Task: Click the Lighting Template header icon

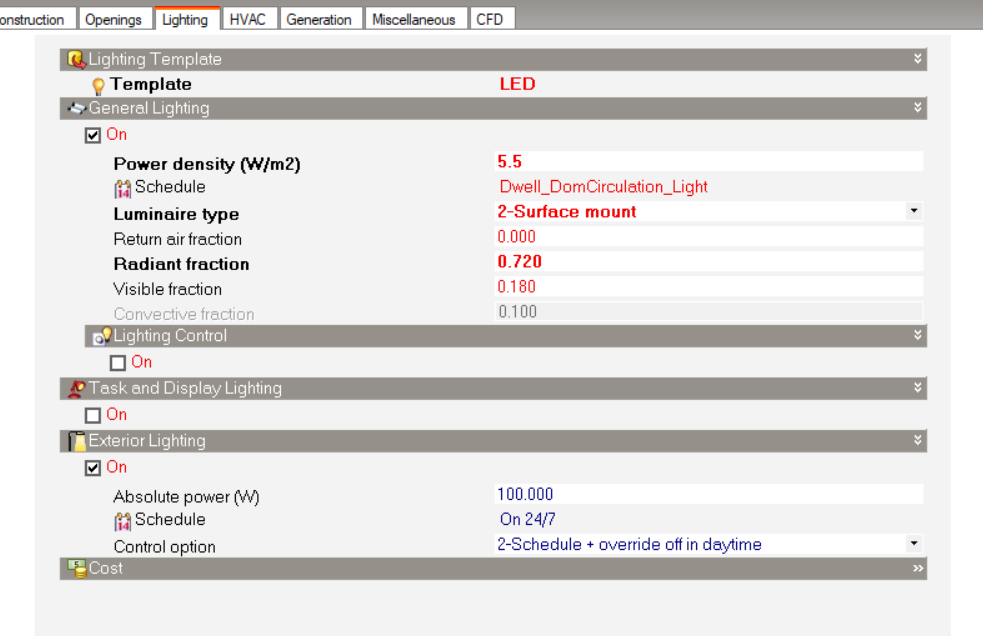Action: (x=76, y=60)
